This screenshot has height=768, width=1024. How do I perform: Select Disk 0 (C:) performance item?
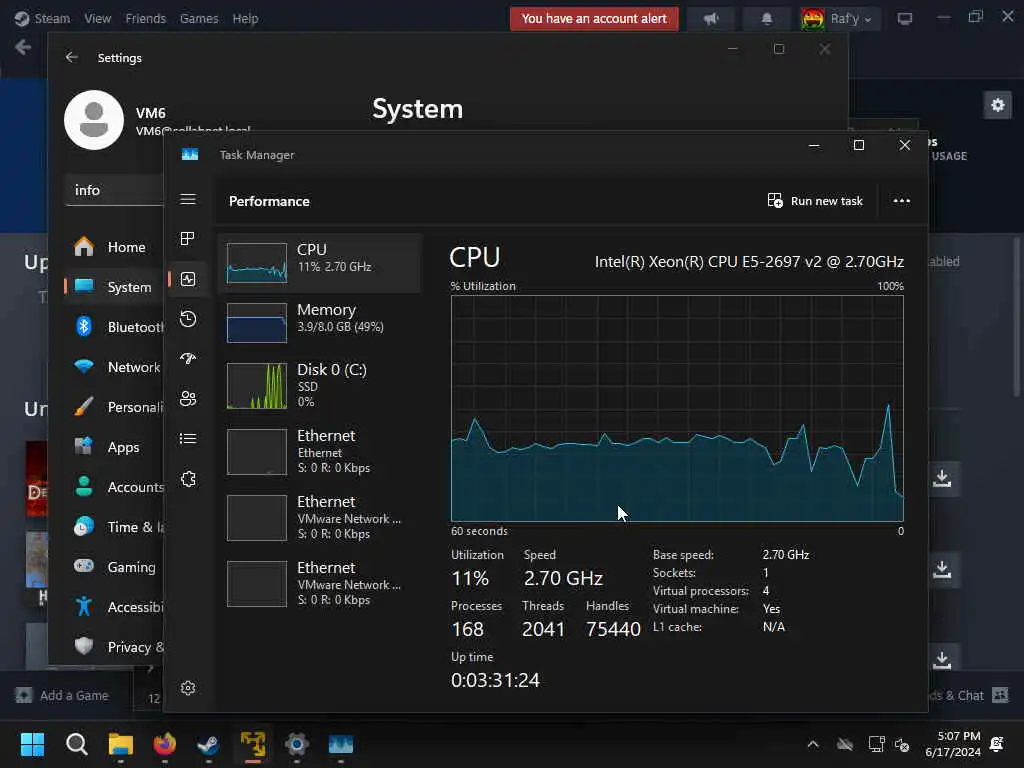click(x=320, y=385)
